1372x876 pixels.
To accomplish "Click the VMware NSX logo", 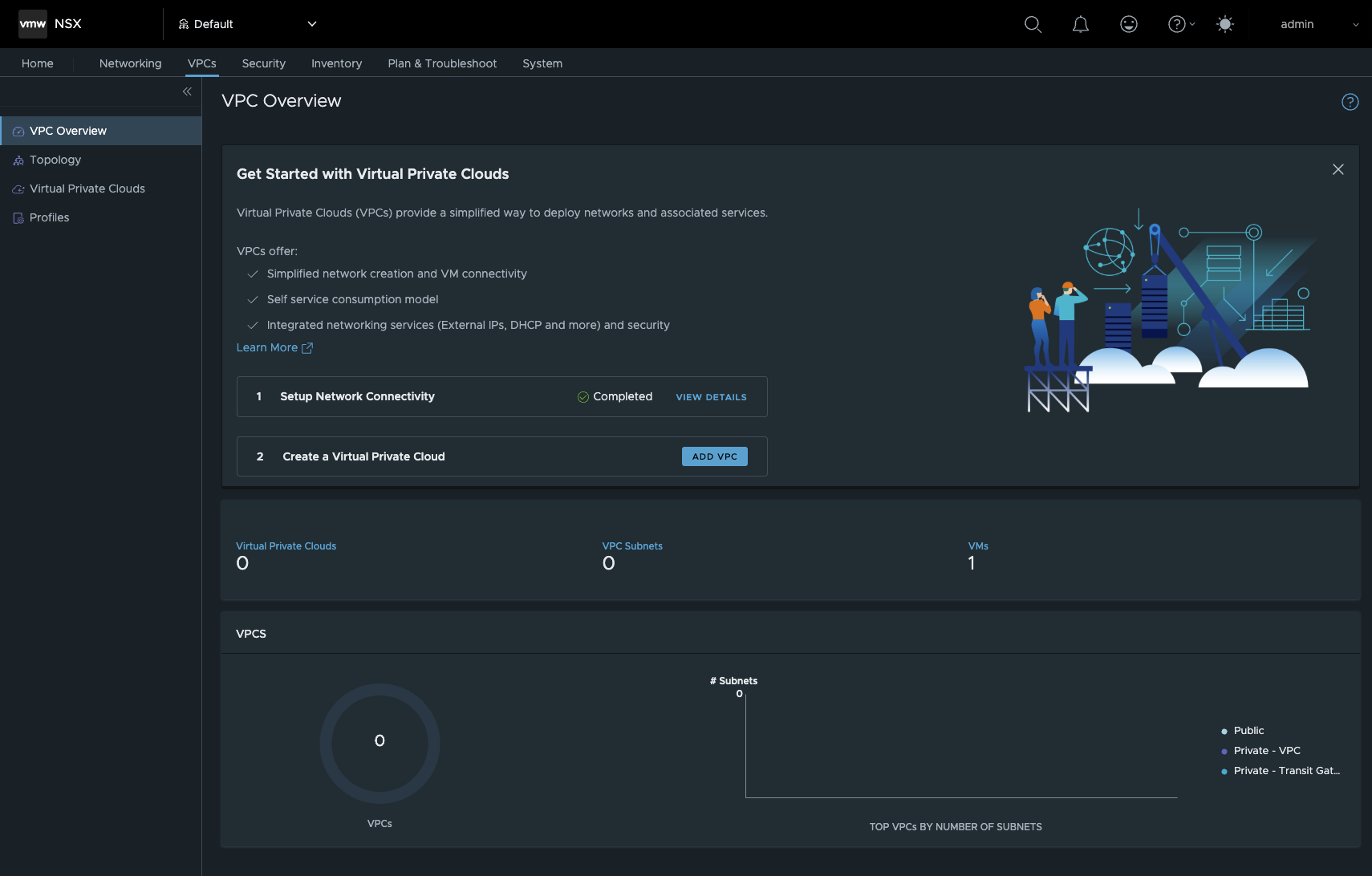I will coord(50,24).
